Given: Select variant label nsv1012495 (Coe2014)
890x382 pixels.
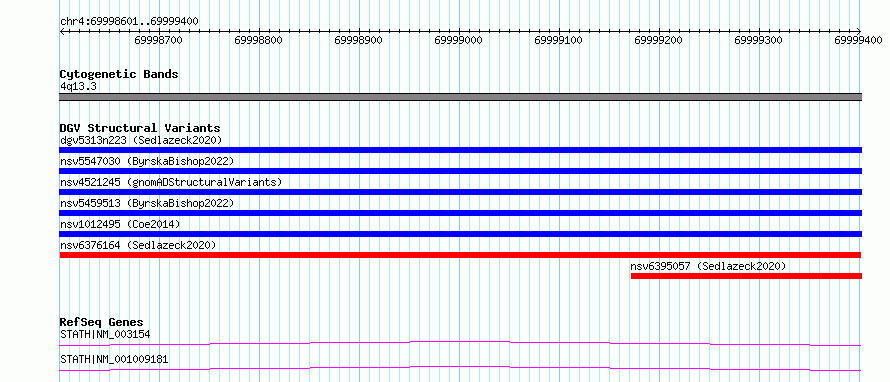Looking at the screenshot, I should (120, 224).
